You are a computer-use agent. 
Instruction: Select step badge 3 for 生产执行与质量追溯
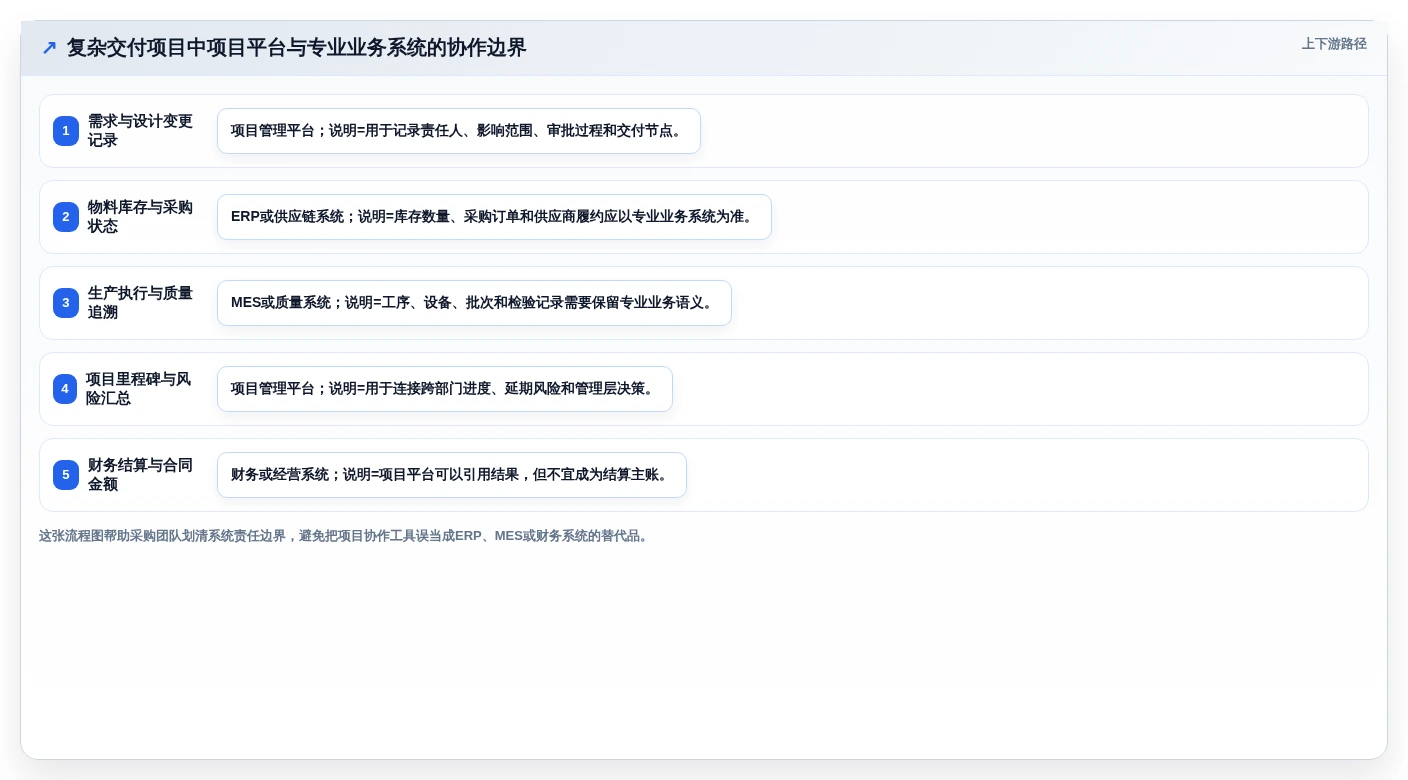point(66,303)
